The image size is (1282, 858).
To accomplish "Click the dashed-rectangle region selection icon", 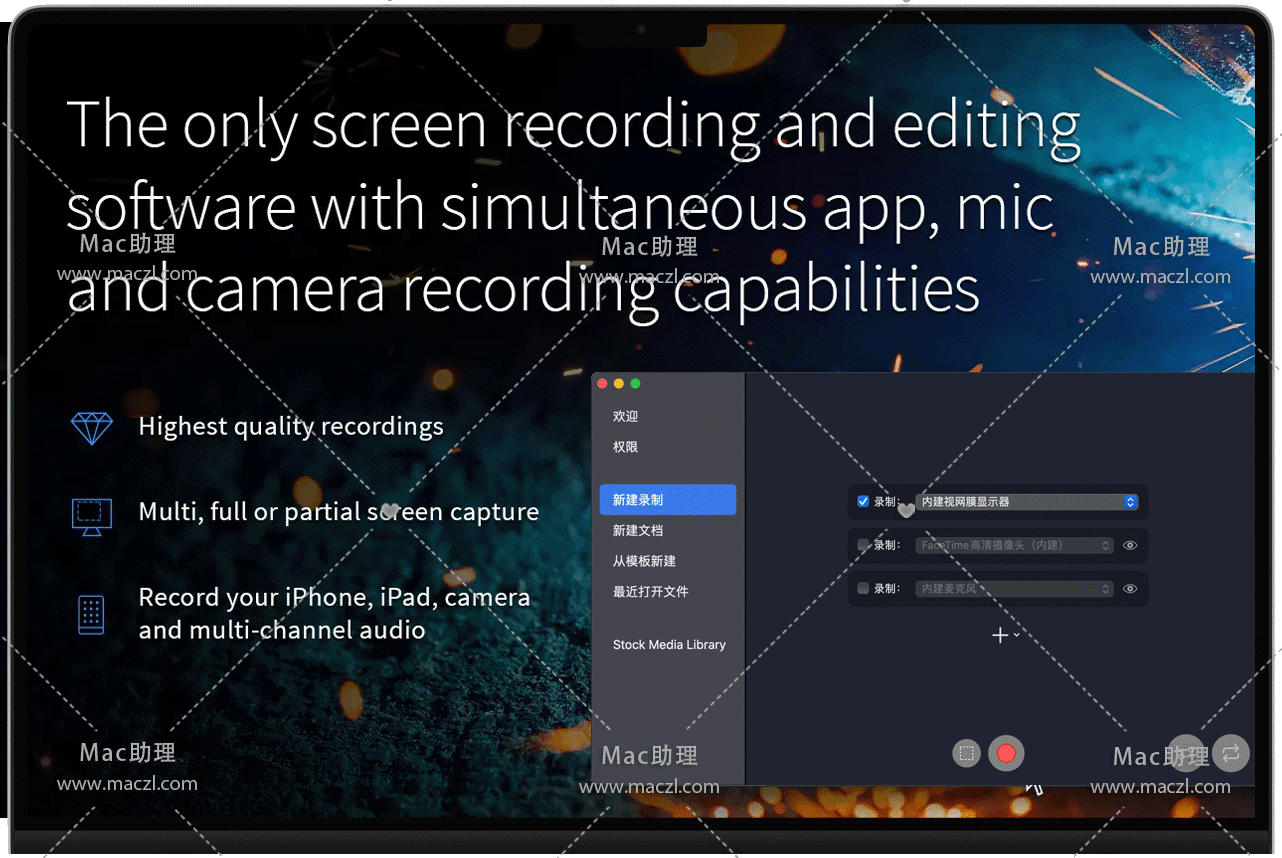I will coord(966,753).
